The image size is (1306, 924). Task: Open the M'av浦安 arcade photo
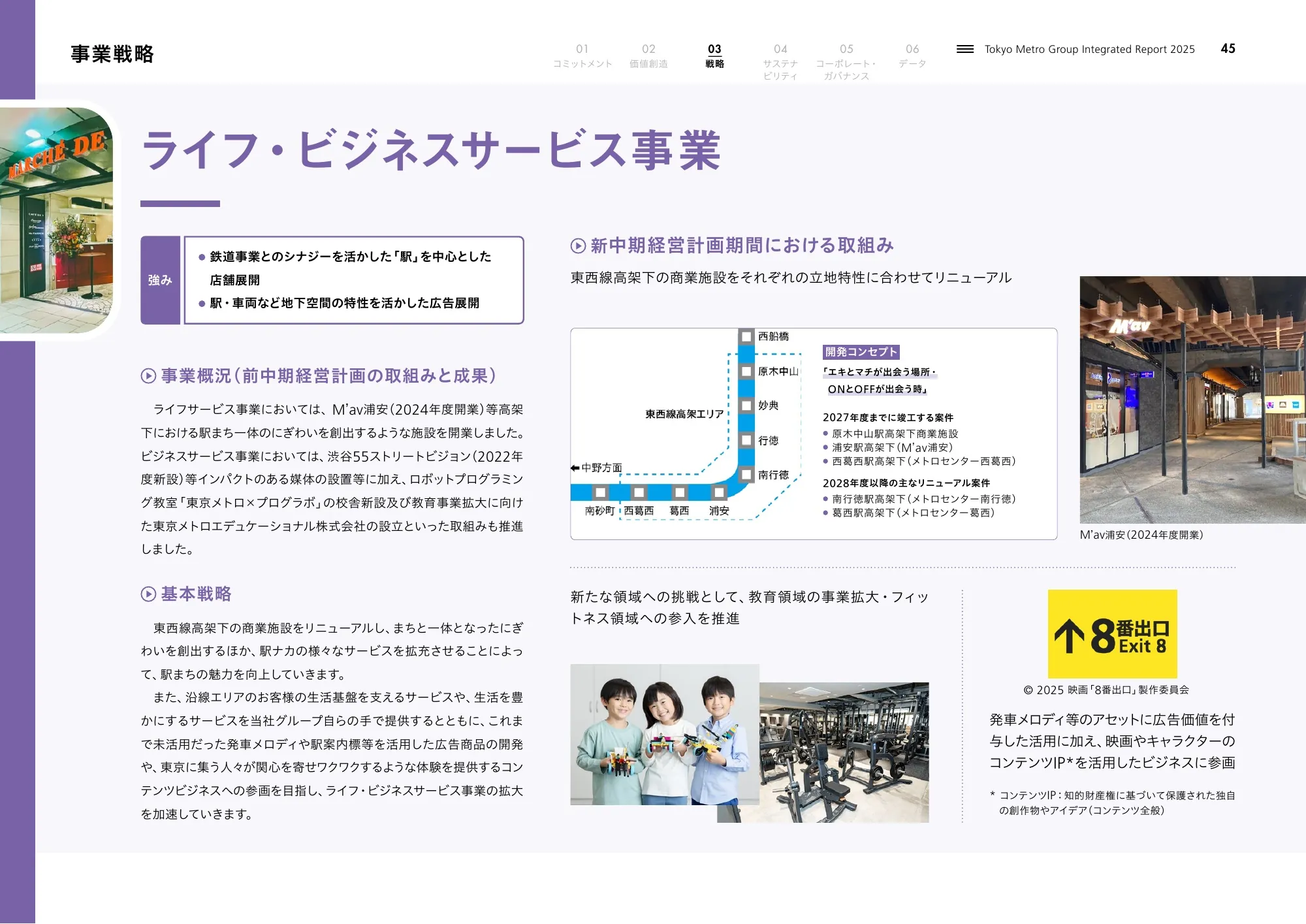pos(1192,400)
